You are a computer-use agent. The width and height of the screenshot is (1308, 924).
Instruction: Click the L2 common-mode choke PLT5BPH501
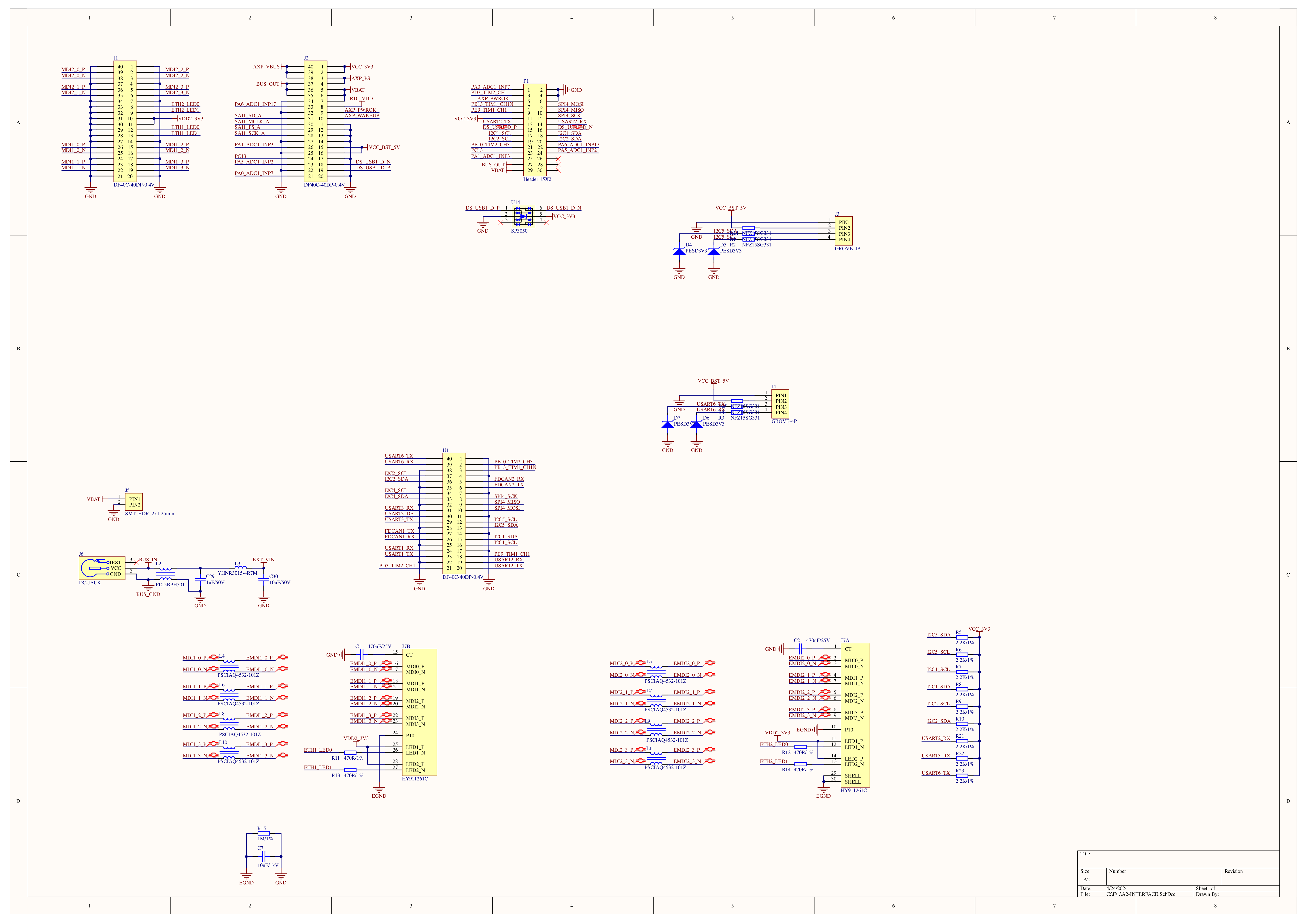165,574
